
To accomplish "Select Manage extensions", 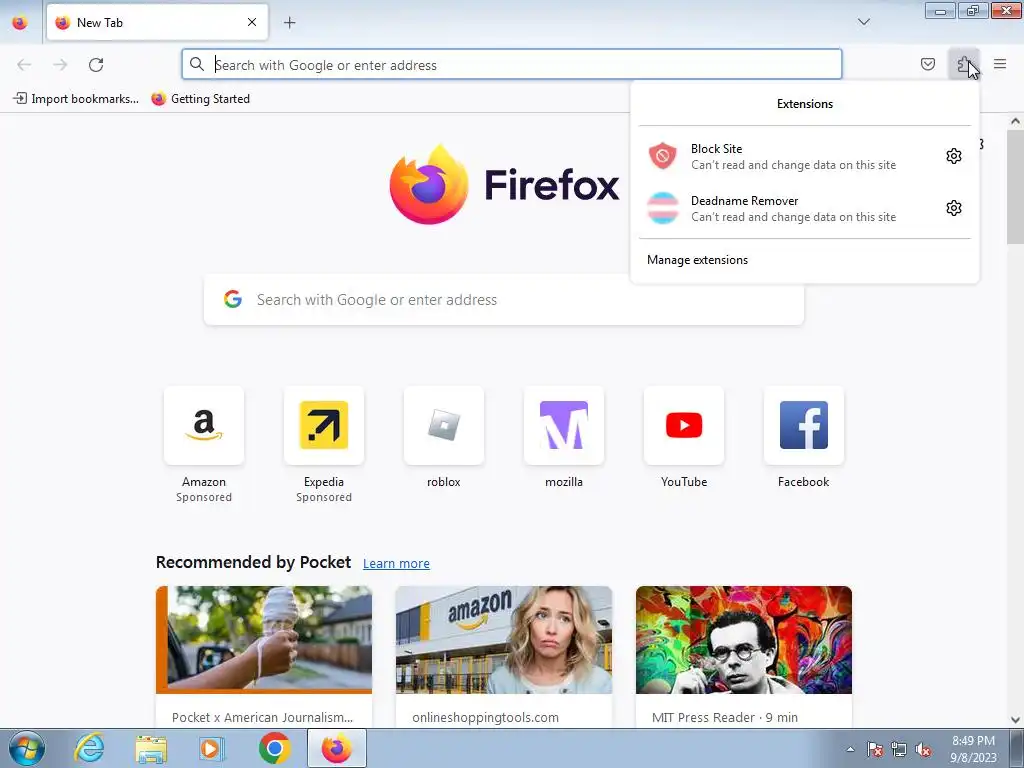I will point(697,260).
